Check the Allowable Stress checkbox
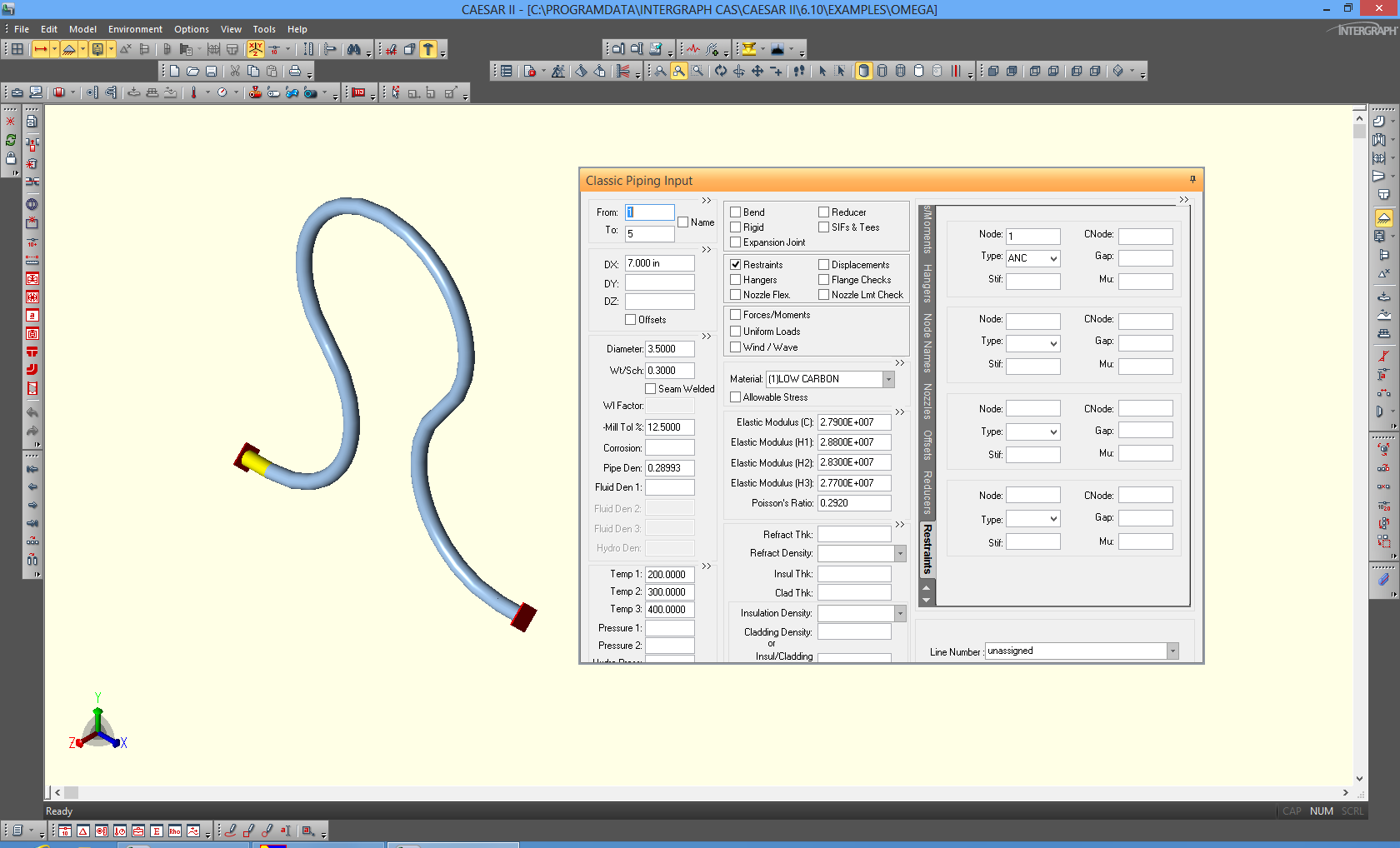This screenshot has height=848, width=1400. (x=736, y=397)
